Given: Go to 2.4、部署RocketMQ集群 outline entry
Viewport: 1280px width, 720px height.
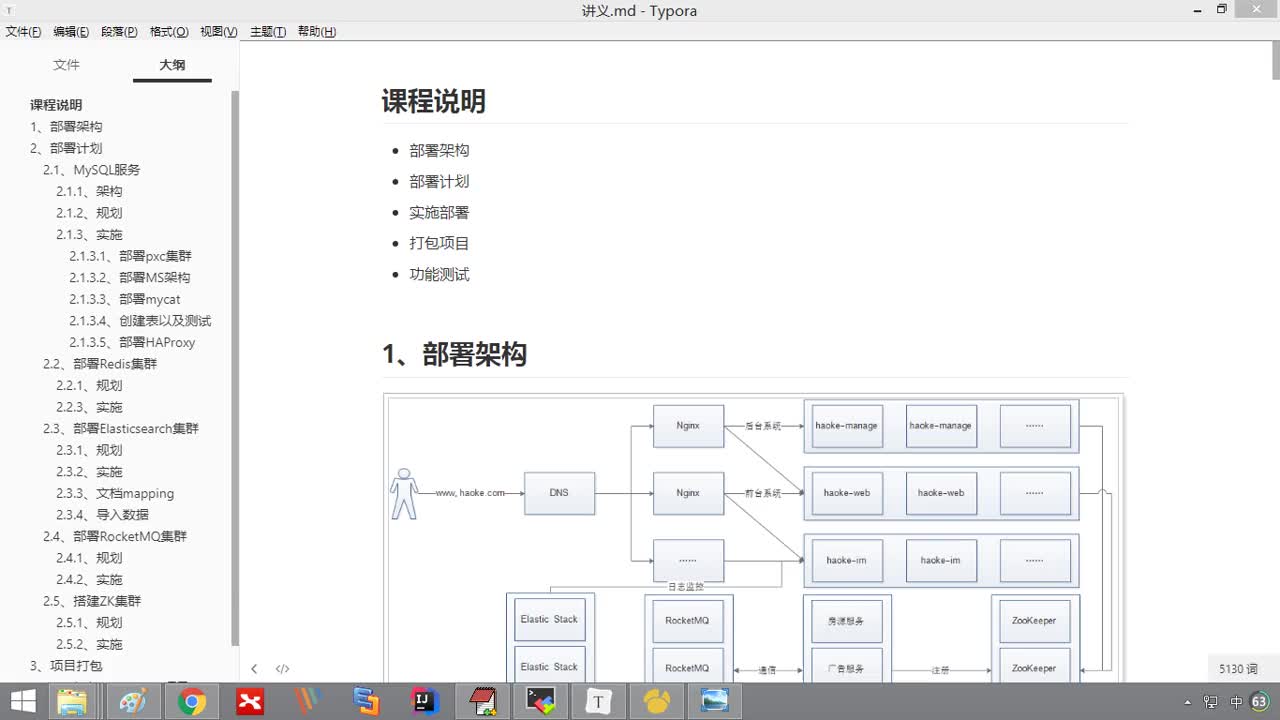Looking at the screenshot, I should [115, 536].
